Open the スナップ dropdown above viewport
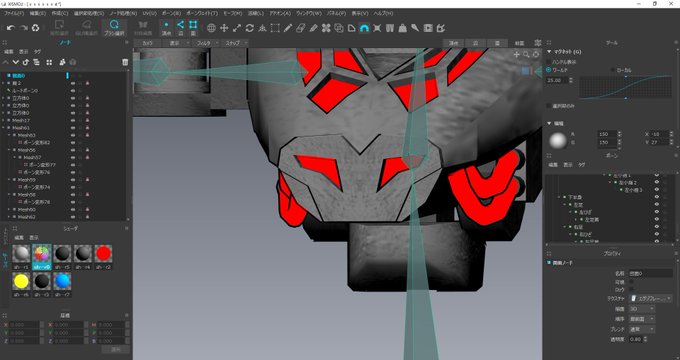The height and width of the screenshot is (360, 680). tap(236, 43)
